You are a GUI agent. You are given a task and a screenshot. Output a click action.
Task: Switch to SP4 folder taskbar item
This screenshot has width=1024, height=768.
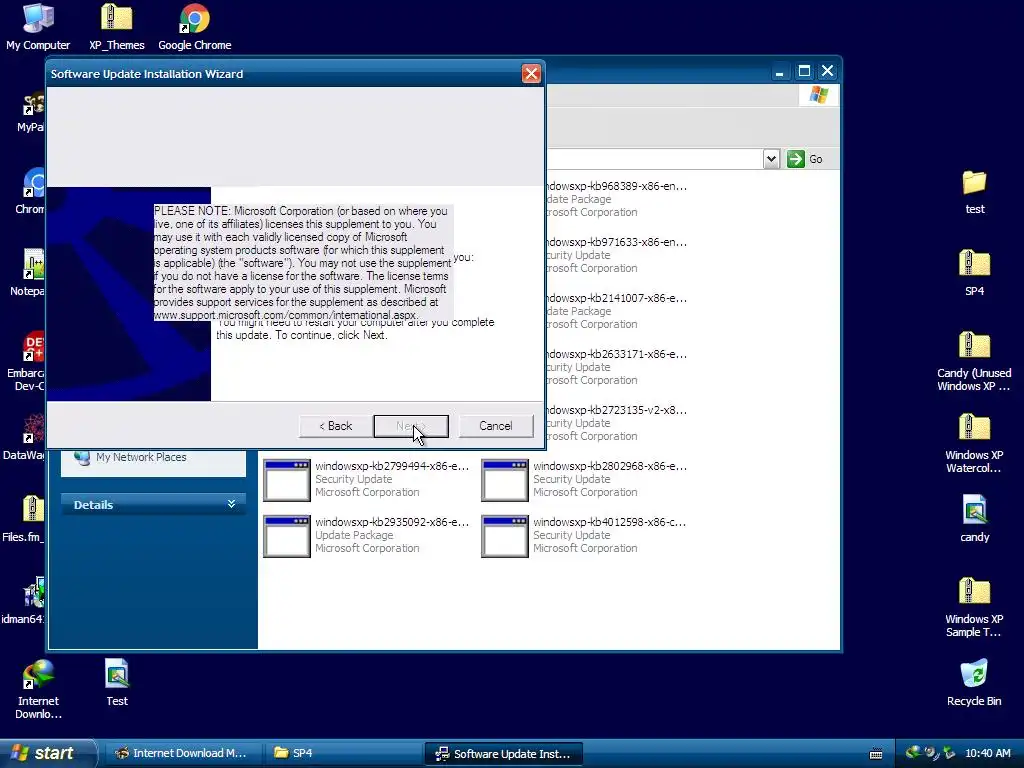(344, 754)
